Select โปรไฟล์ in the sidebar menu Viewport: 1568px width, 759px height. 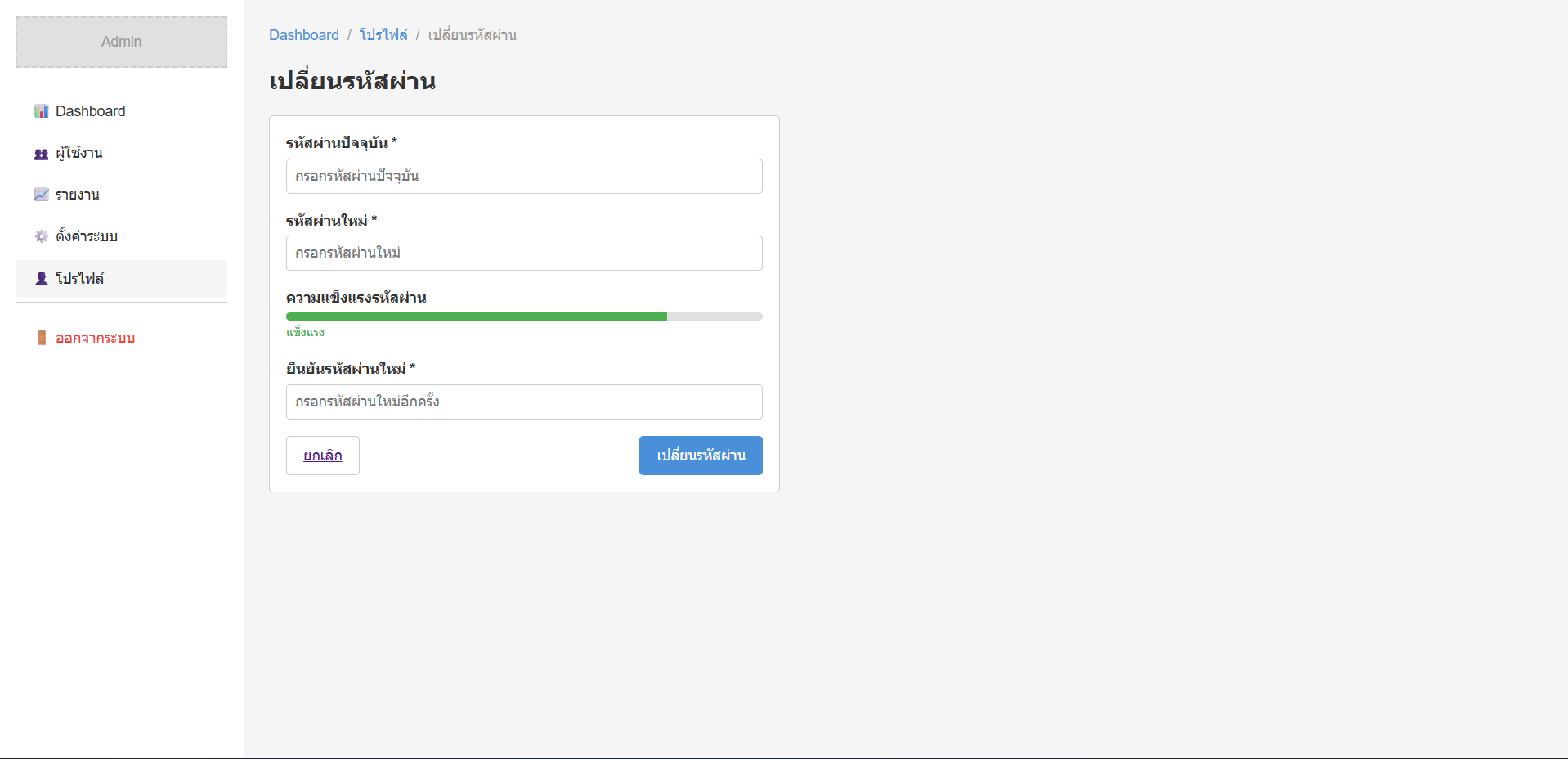(x=80, y=279)
